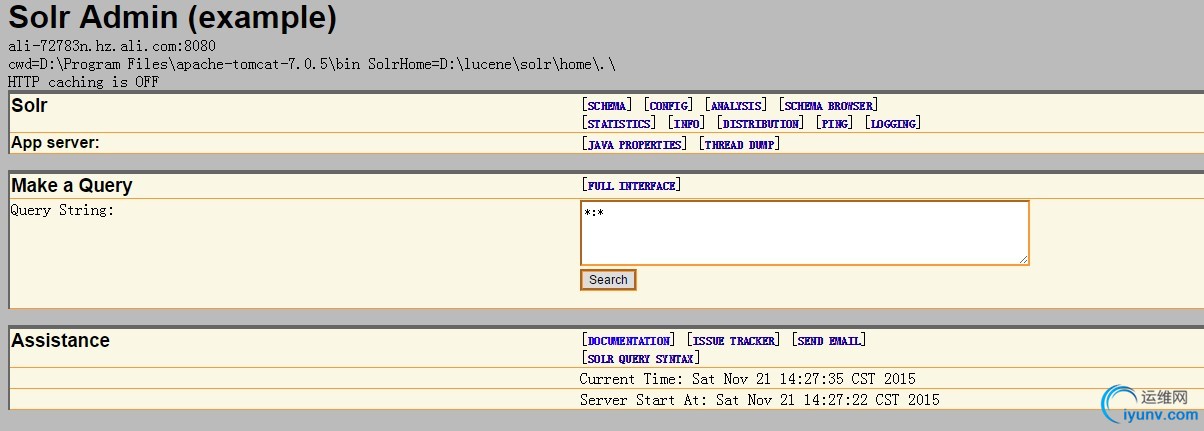The image size is (1204, 431).
Task: Click the SEND EMAIL link
Action: pyautogui.click(x=829, y=340)
